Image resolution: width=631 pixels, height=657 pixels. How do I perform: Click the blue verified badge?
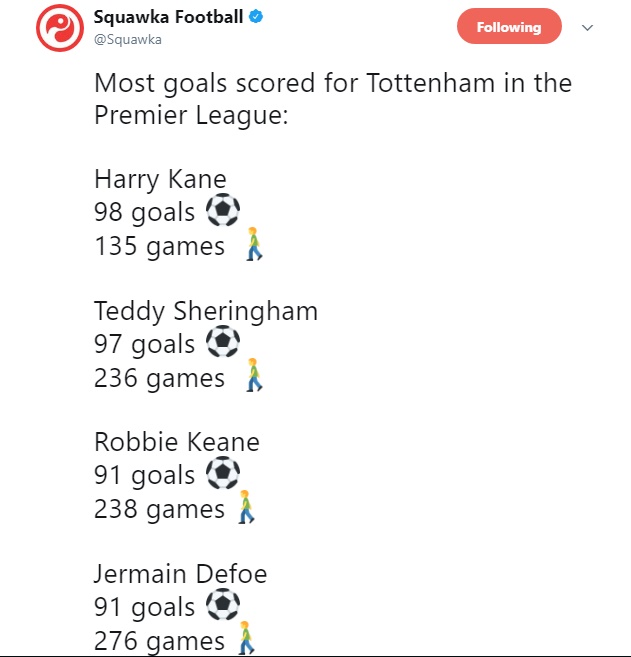pyautogui.click(x=255, y=17)
